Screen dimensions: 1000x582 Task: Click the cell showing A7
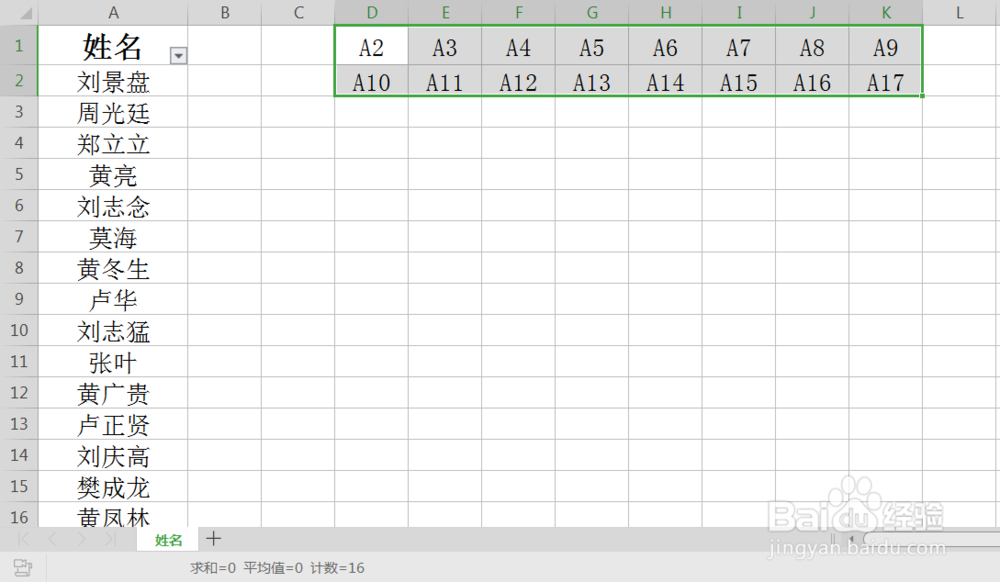pyautogui.click(x=739, y=47)
